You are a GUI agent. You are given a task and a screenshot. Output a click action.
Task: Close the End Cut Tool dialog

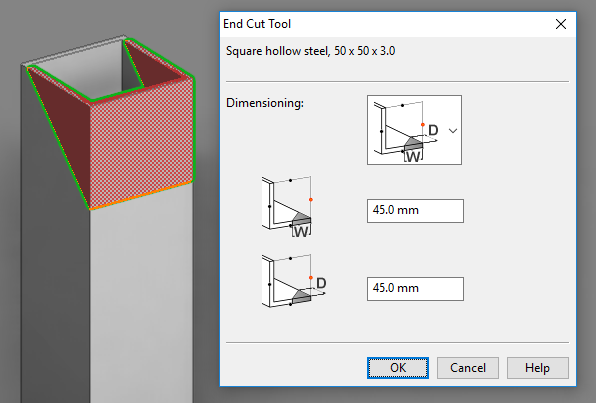[x=561, y=24]
